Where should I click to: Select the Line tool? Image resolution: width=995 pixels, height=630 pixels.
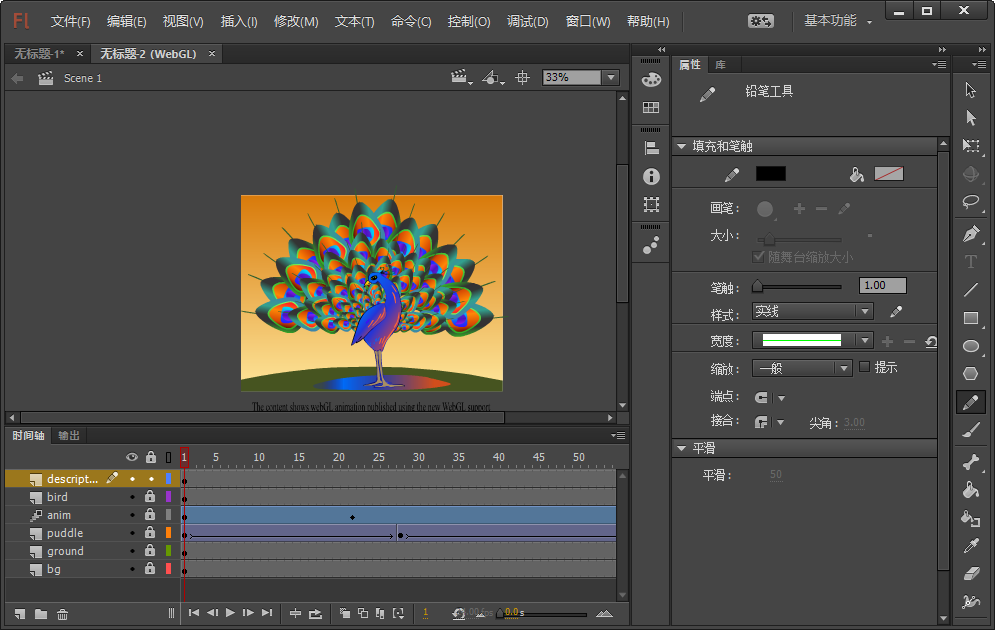coord(970,290)
